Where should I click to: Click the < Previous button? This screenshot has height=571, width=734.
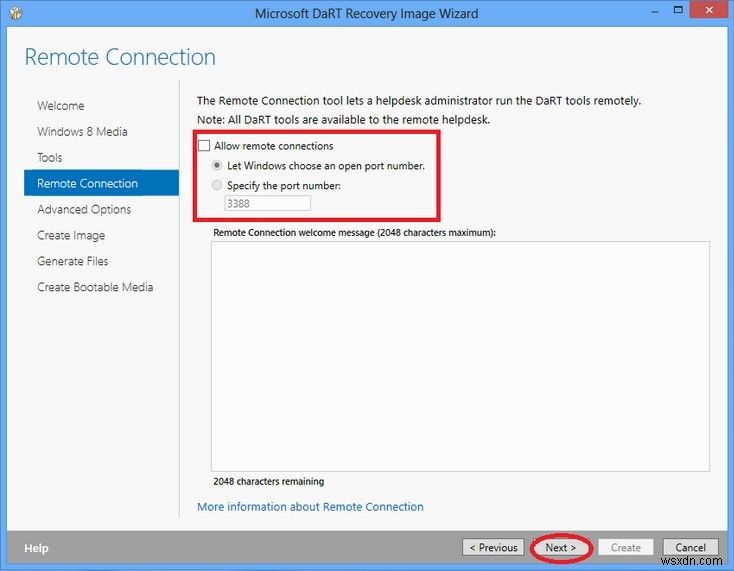493,547
